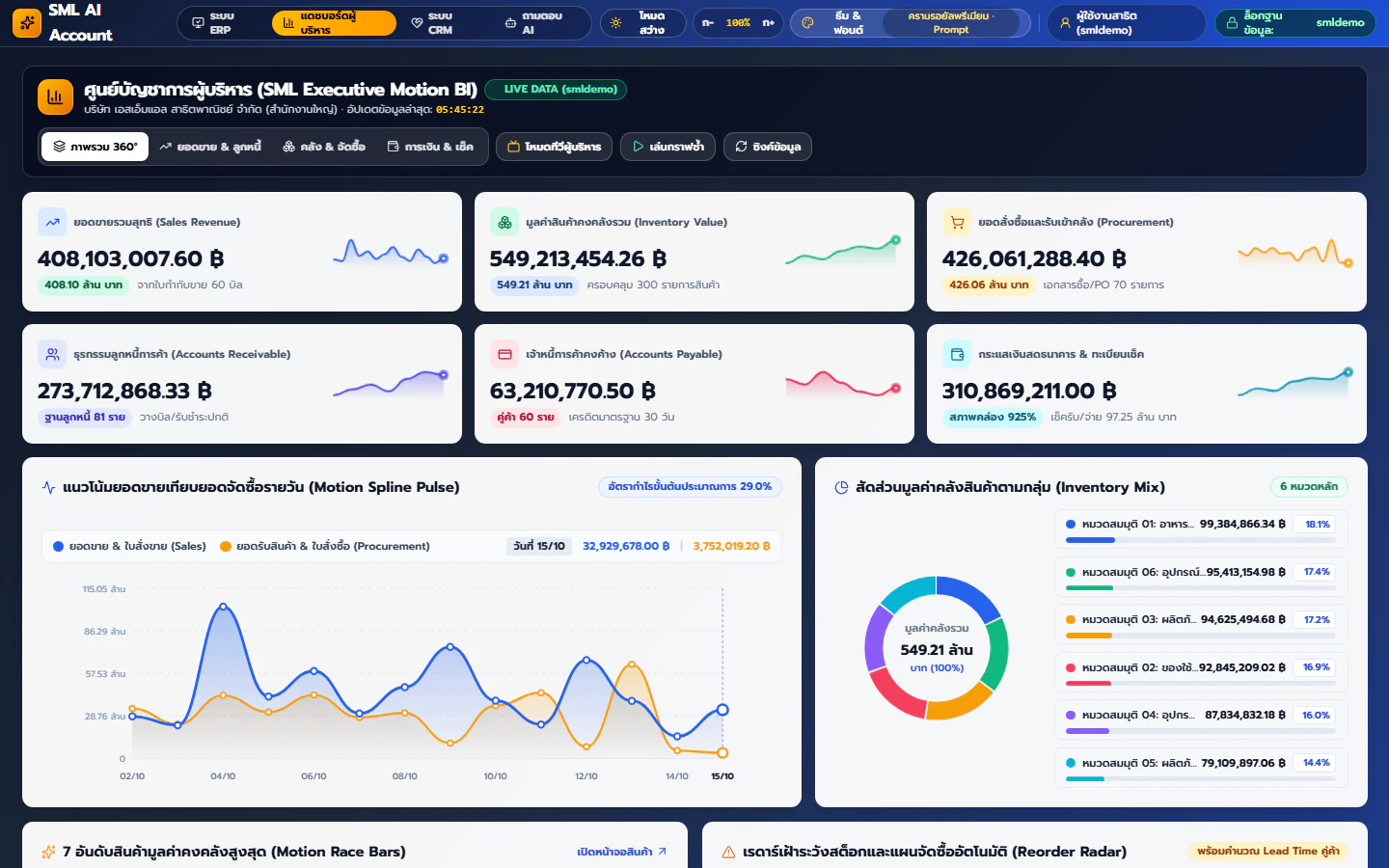Viewport: 1389px width, 868px height.
Task: Select the หมวดสมมุติ 06 inventory row
Action: (1201, 575)
